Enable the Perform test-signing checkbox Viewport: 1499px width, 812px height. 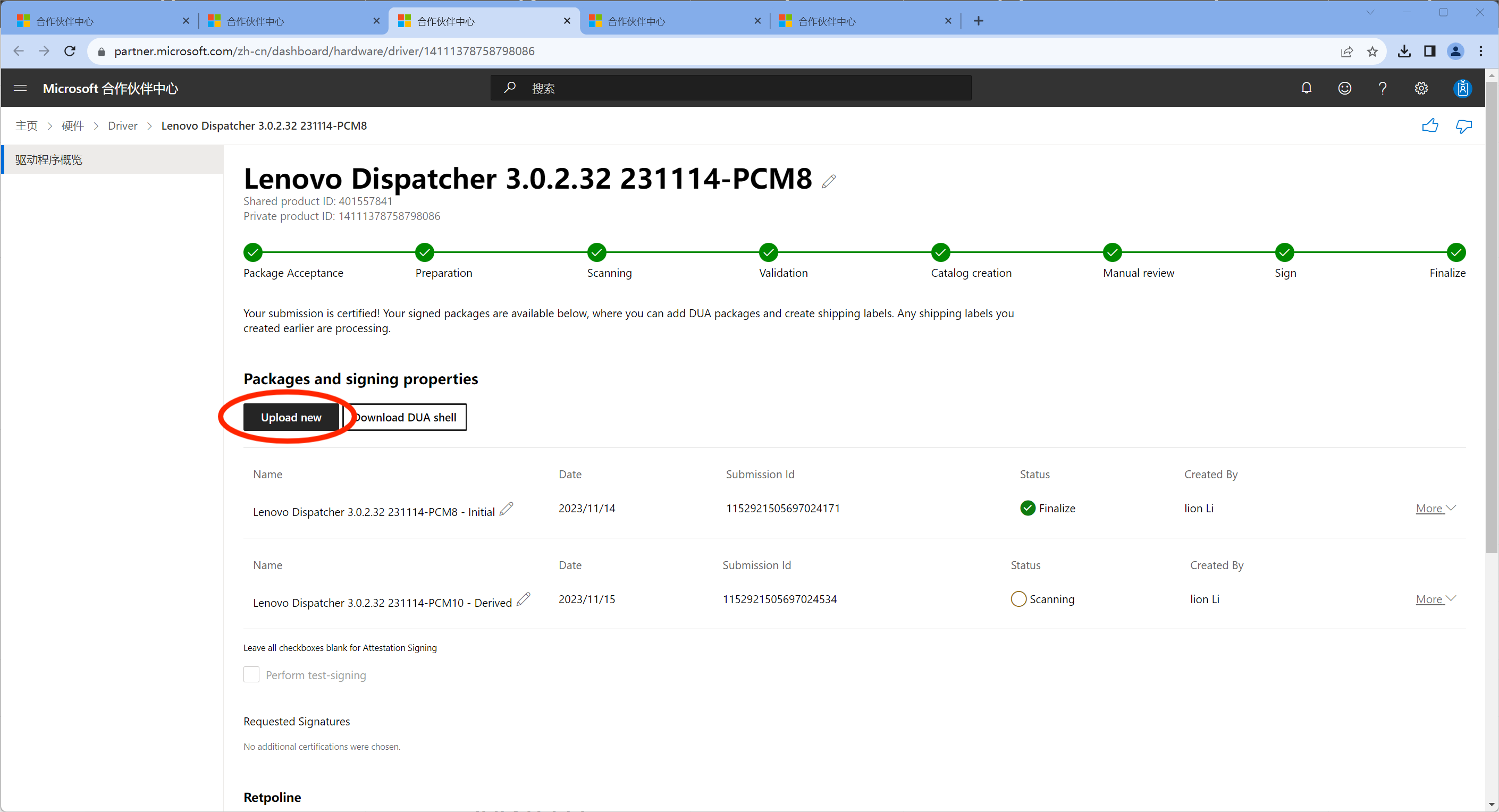[251, 675]
